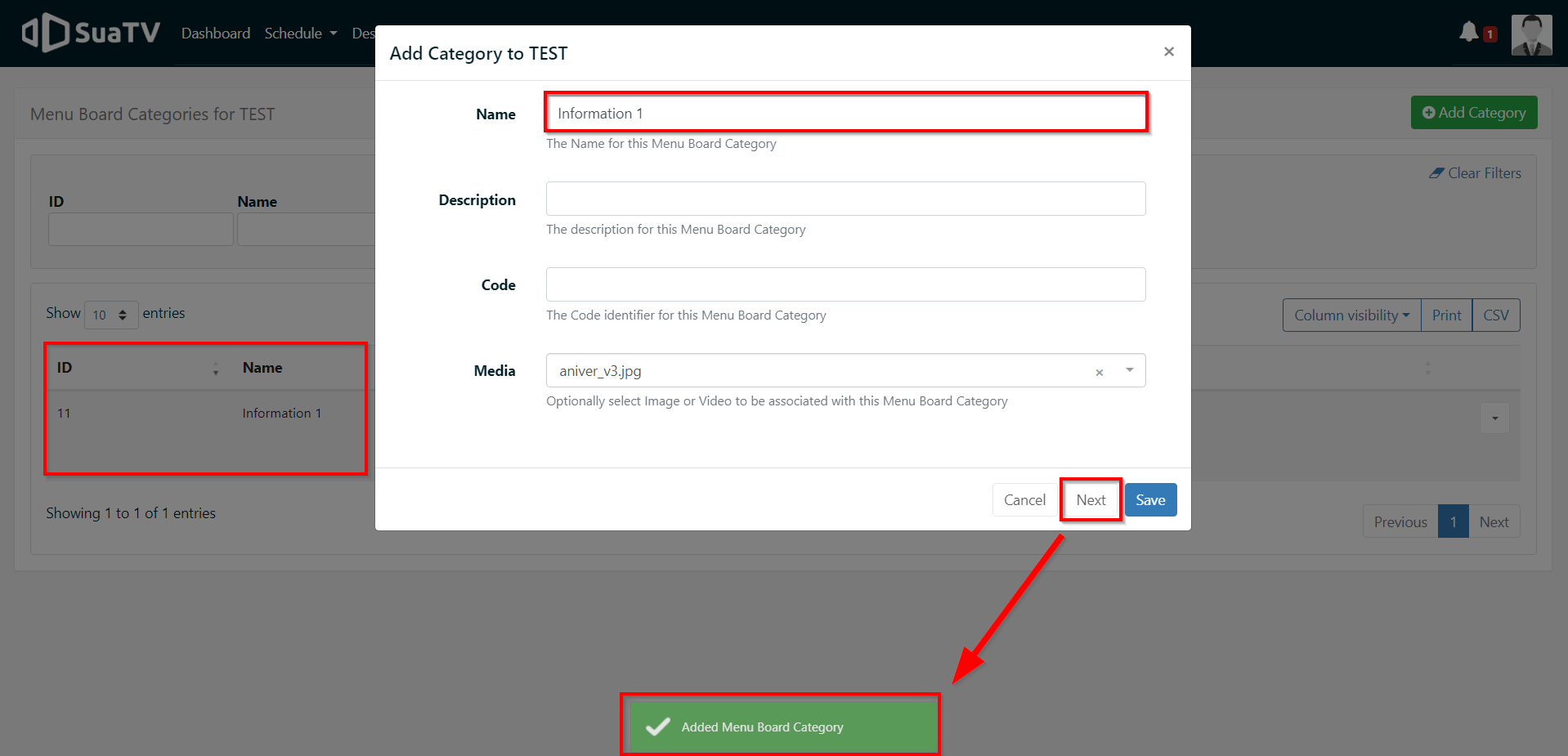Screen dimensions: 1568x756
Task: Click inside the Name field
Action: tap(846, 113)
